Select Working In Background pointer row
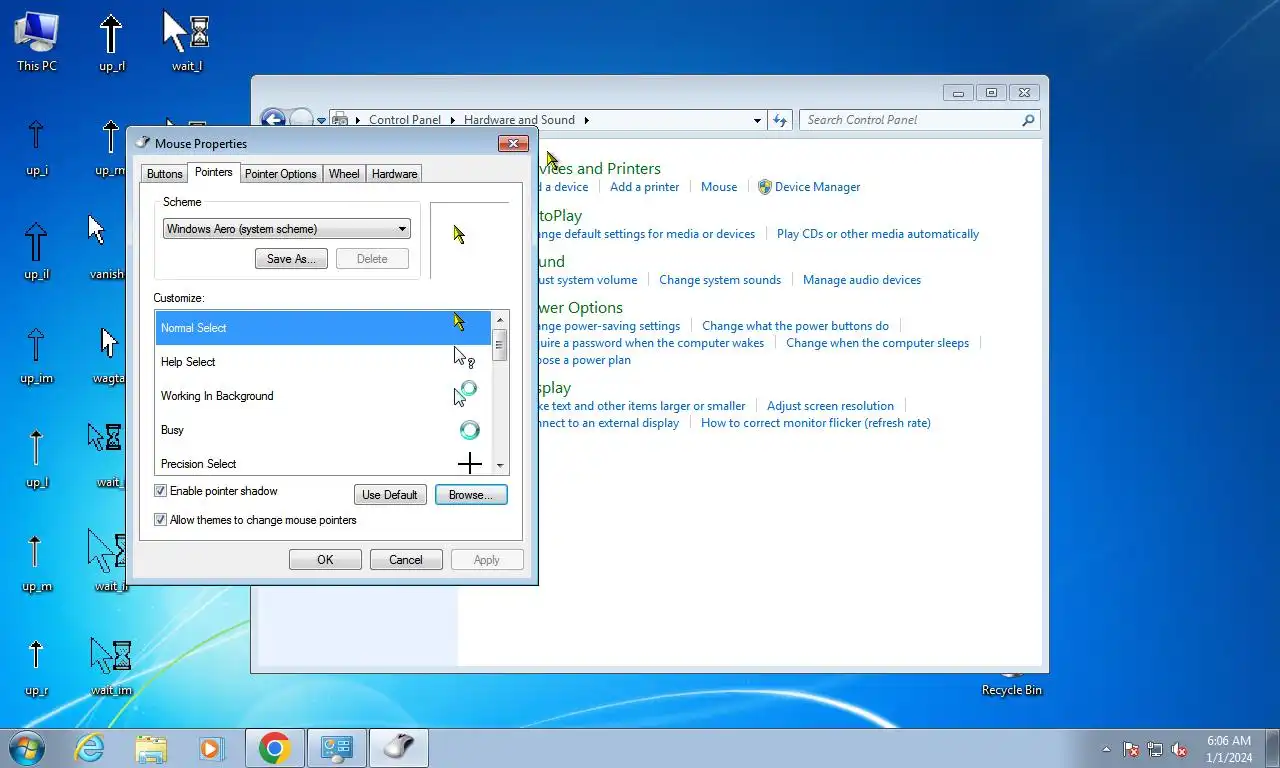The height and width of the screenshot is (768, 1280). coord(323,396)
